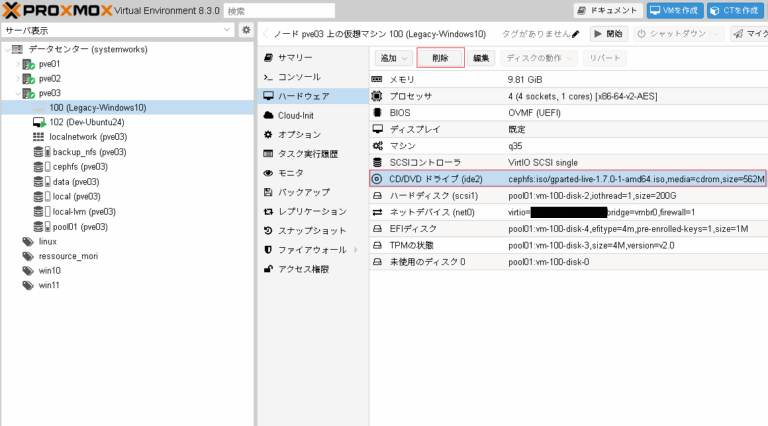
Task: Click the 編集 (Edit) button
Action: 481,58
